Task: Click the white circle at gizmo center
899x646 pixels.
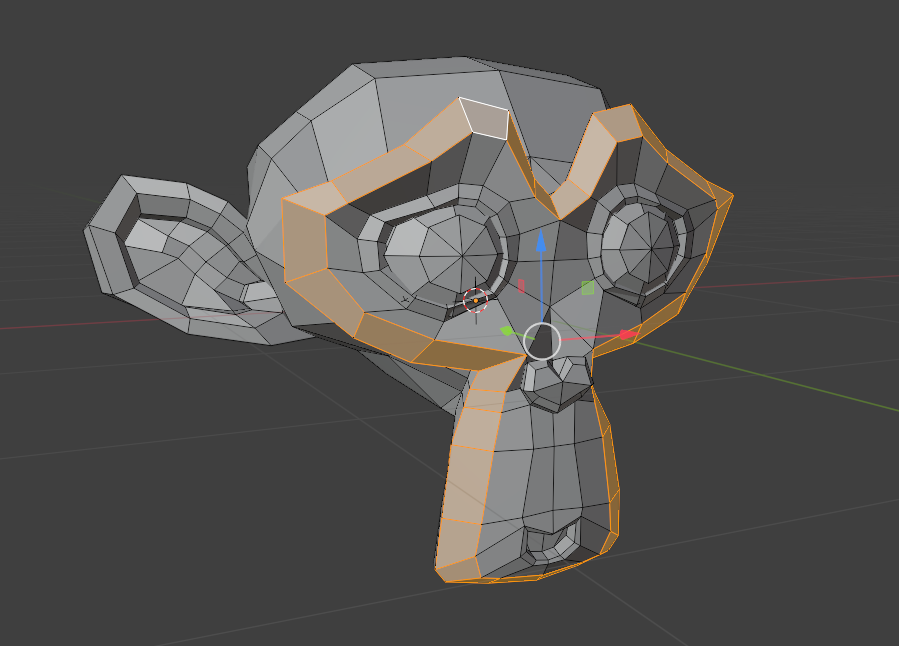Action: [x=542, y=340]
